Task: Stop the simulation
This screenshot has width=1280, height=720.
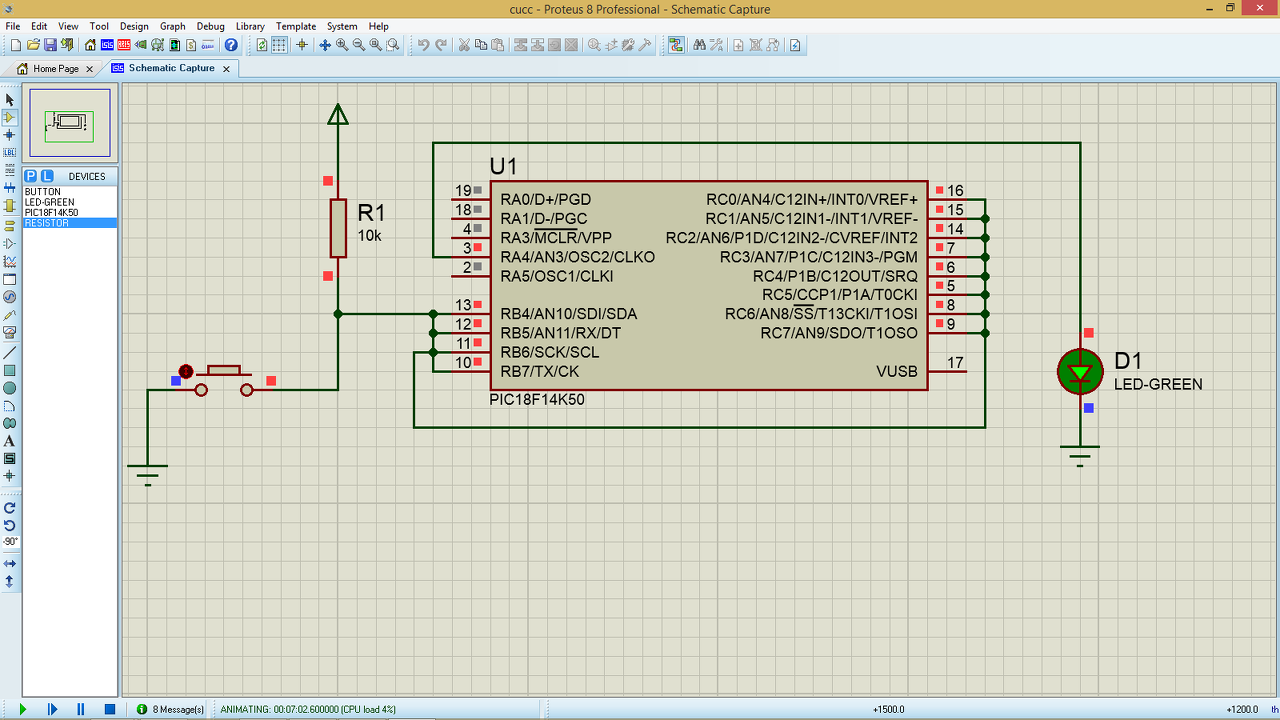Action: 110,709
